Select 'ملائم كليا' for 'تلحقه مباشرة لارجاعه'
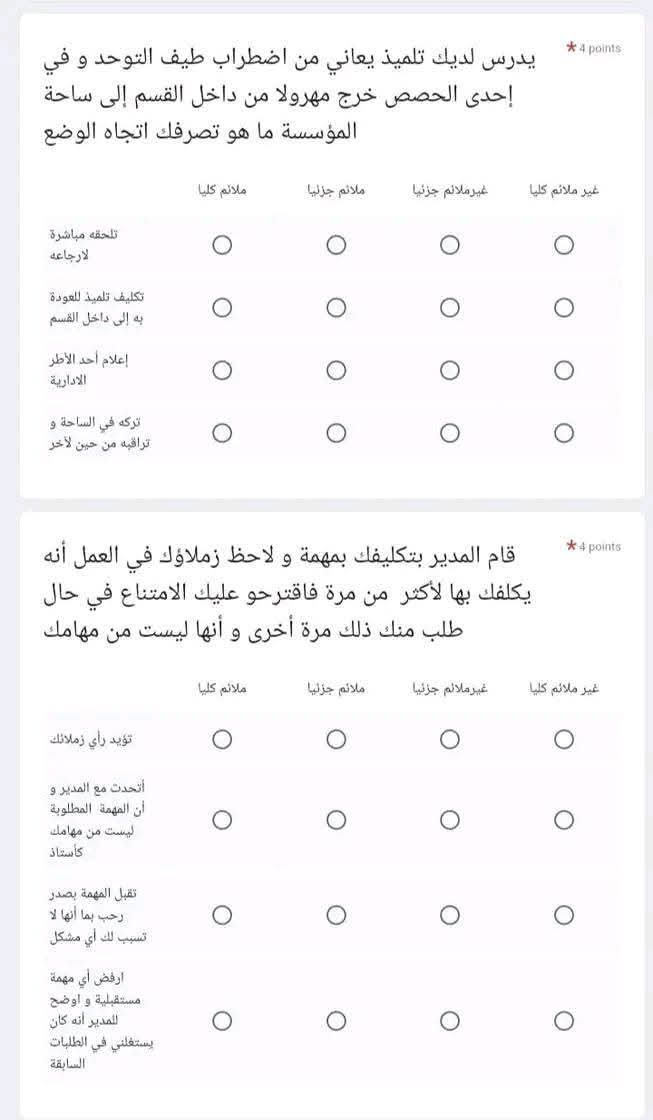This screenshot has width=653, height=1120. coord(222,245)
